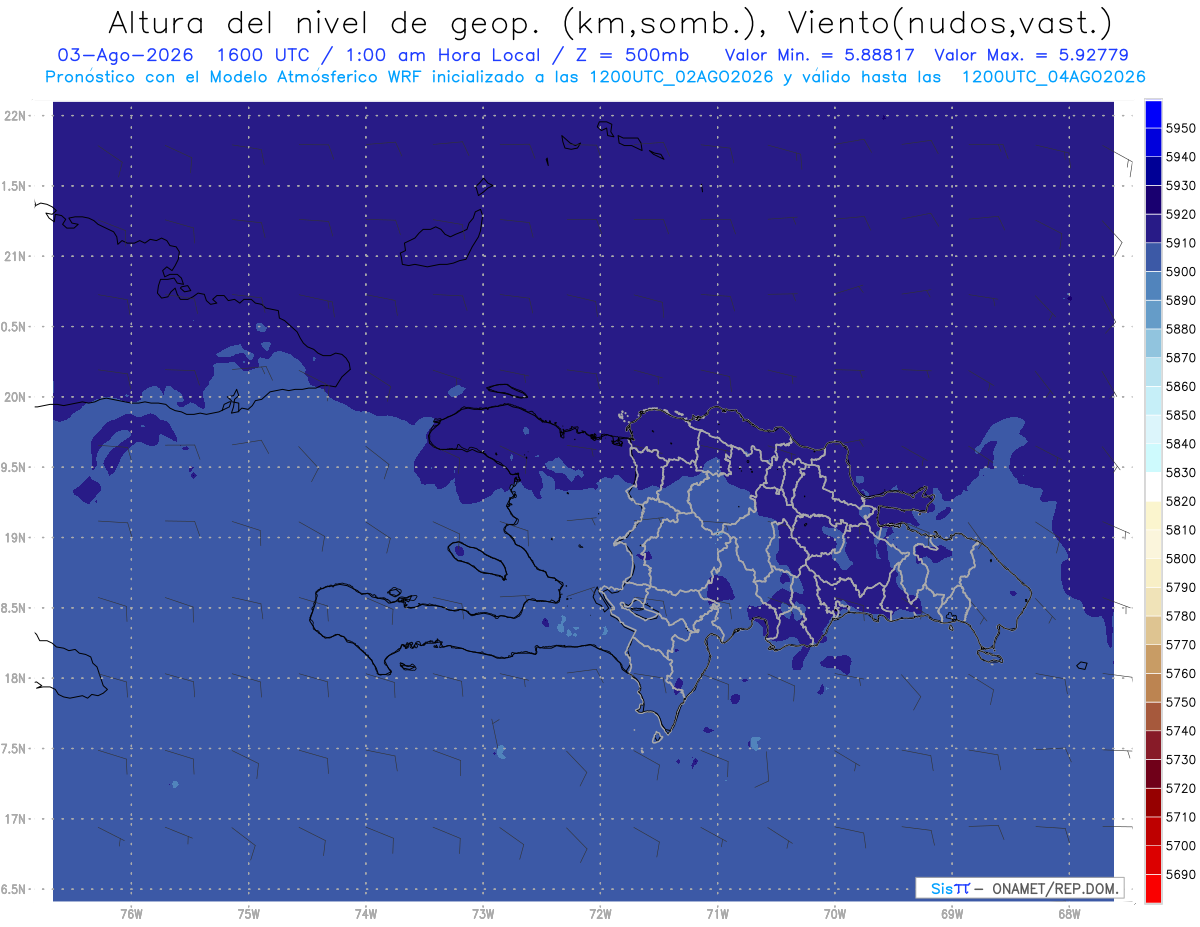Click the 74W longitude label
The height and width of the screenshot is (927, 1200).
365,913
